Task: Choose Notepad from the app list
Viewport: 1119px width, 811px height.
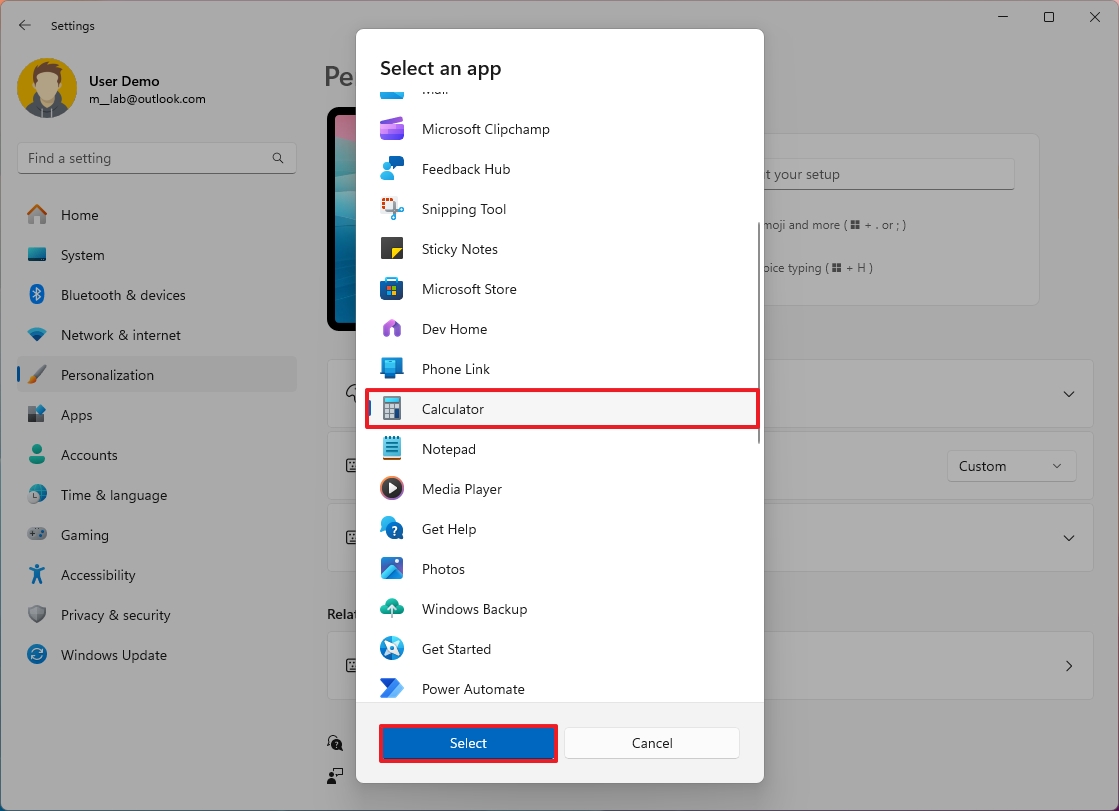Action: tap(562, 449)
